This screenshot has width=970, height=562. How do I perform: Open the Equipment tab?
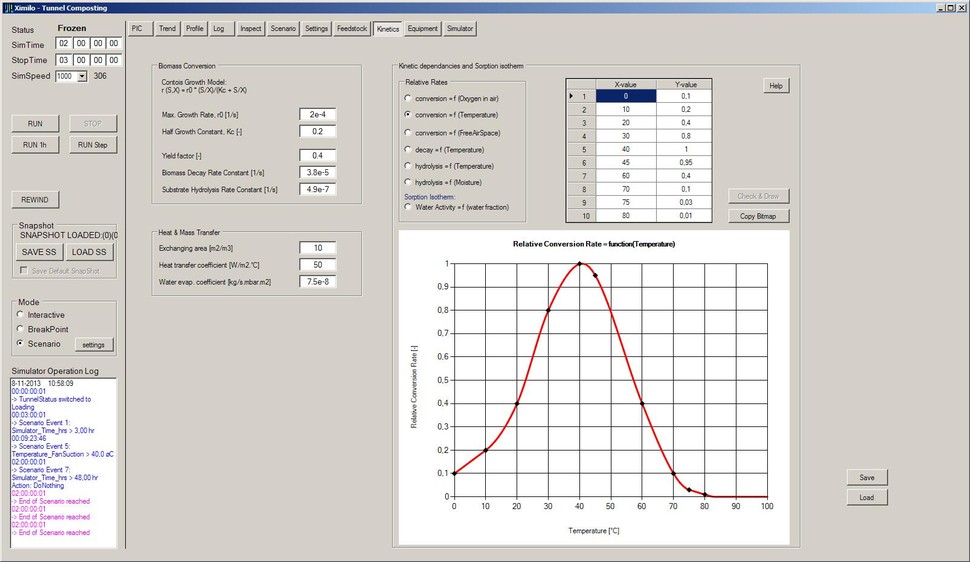[422, 29]
